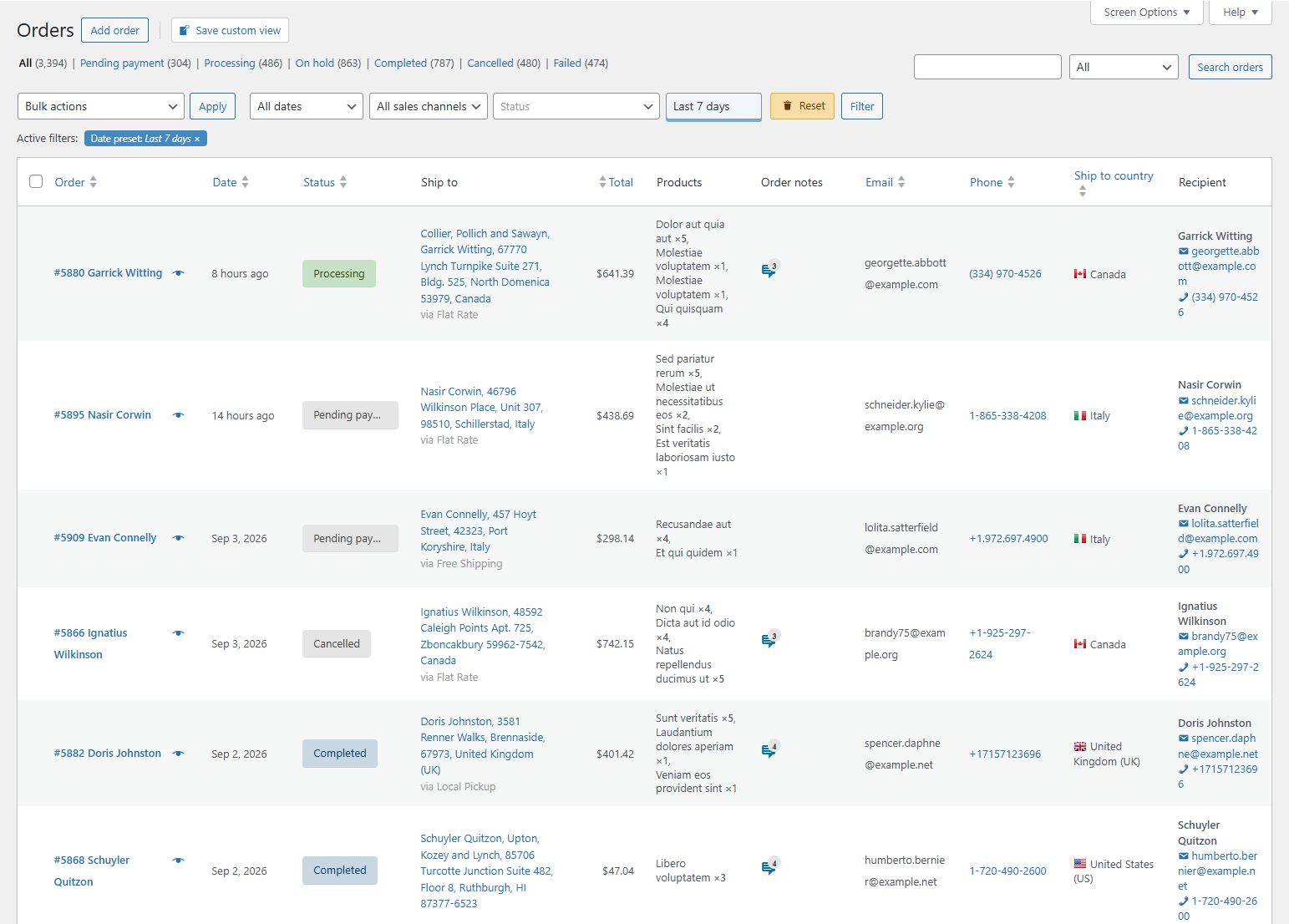Image resolution: width=1289 pixels, height=924 pixels.
Task: Remove the Last 7 days active filter
Action: point(197,140)
